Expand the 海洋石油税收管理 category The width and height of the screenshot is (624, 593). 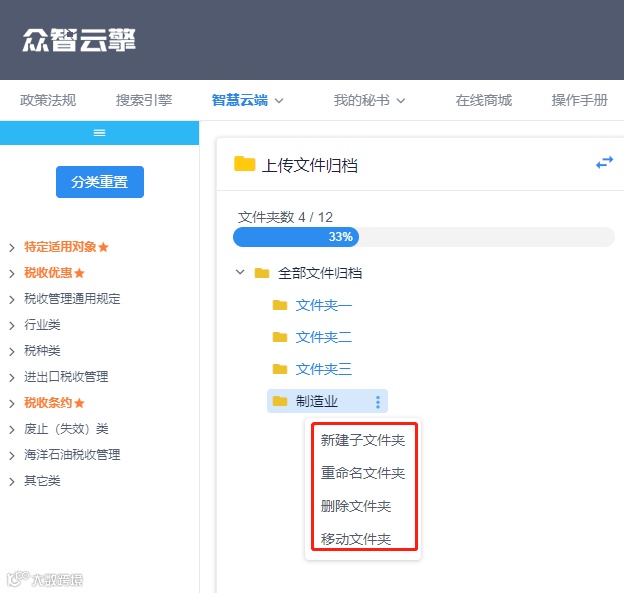(x=12, y=455)
